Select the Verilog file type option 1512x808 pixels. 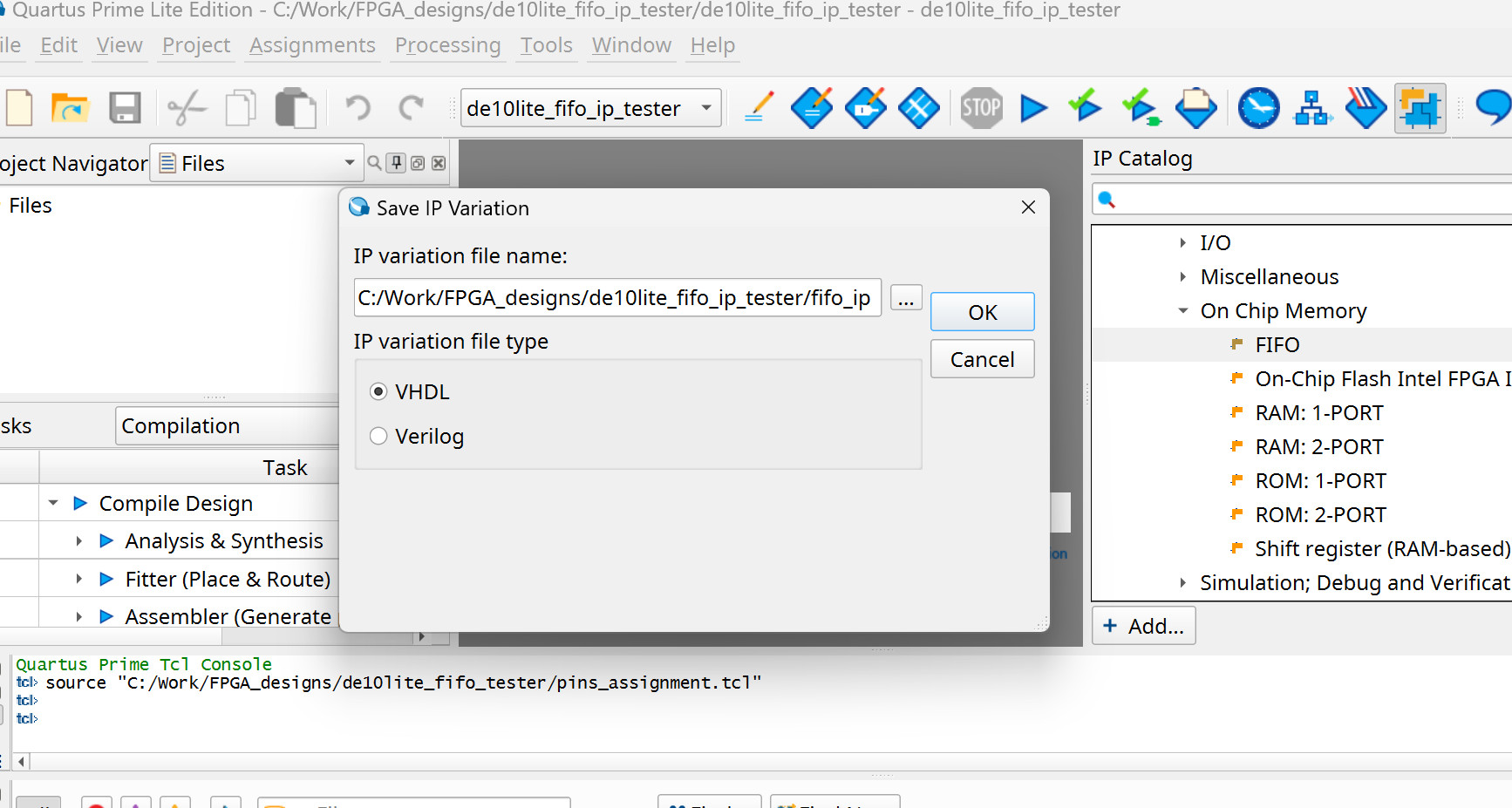pos(378,436)
